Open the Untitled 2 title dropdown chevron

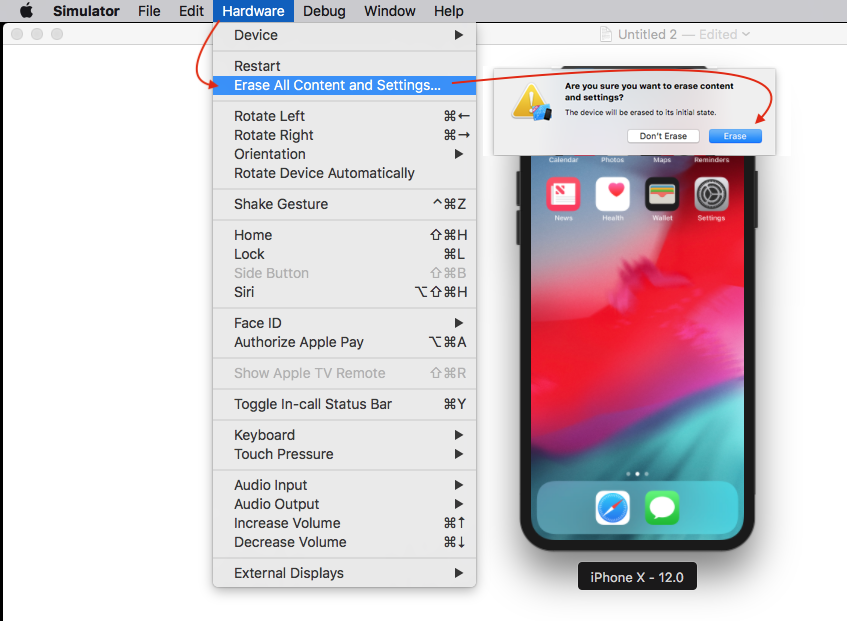point(746,34)
